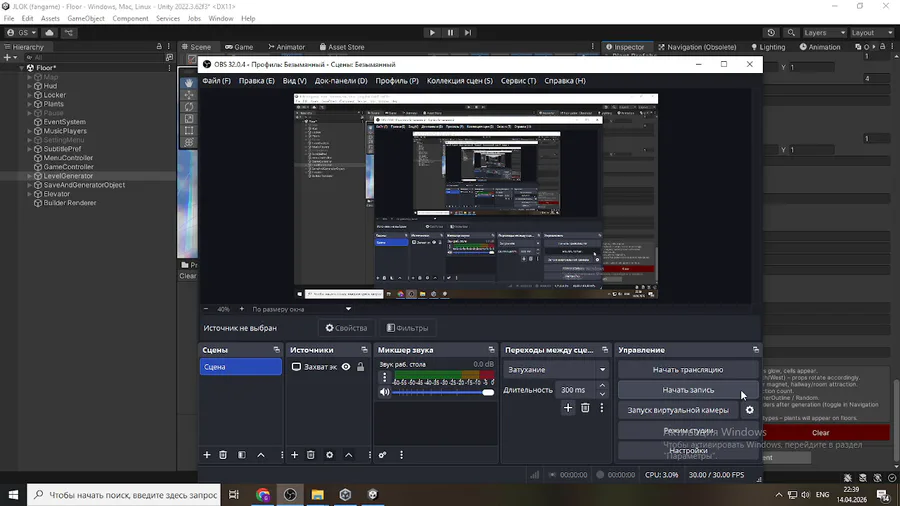Add a scene transition with plus icon
Screen dimensions: 900x506
pos(568,408)
